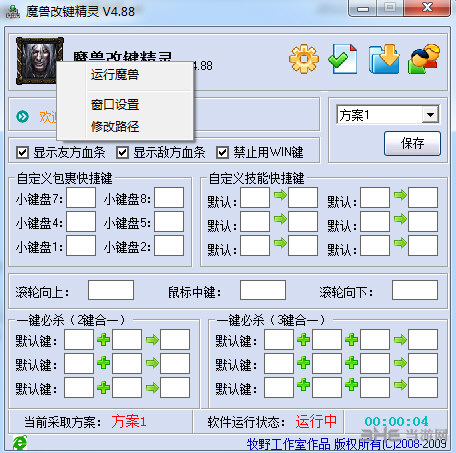456x453 pixels.
Task: Open the 方案1 scheme dropdown
Action: click(430, 115)
